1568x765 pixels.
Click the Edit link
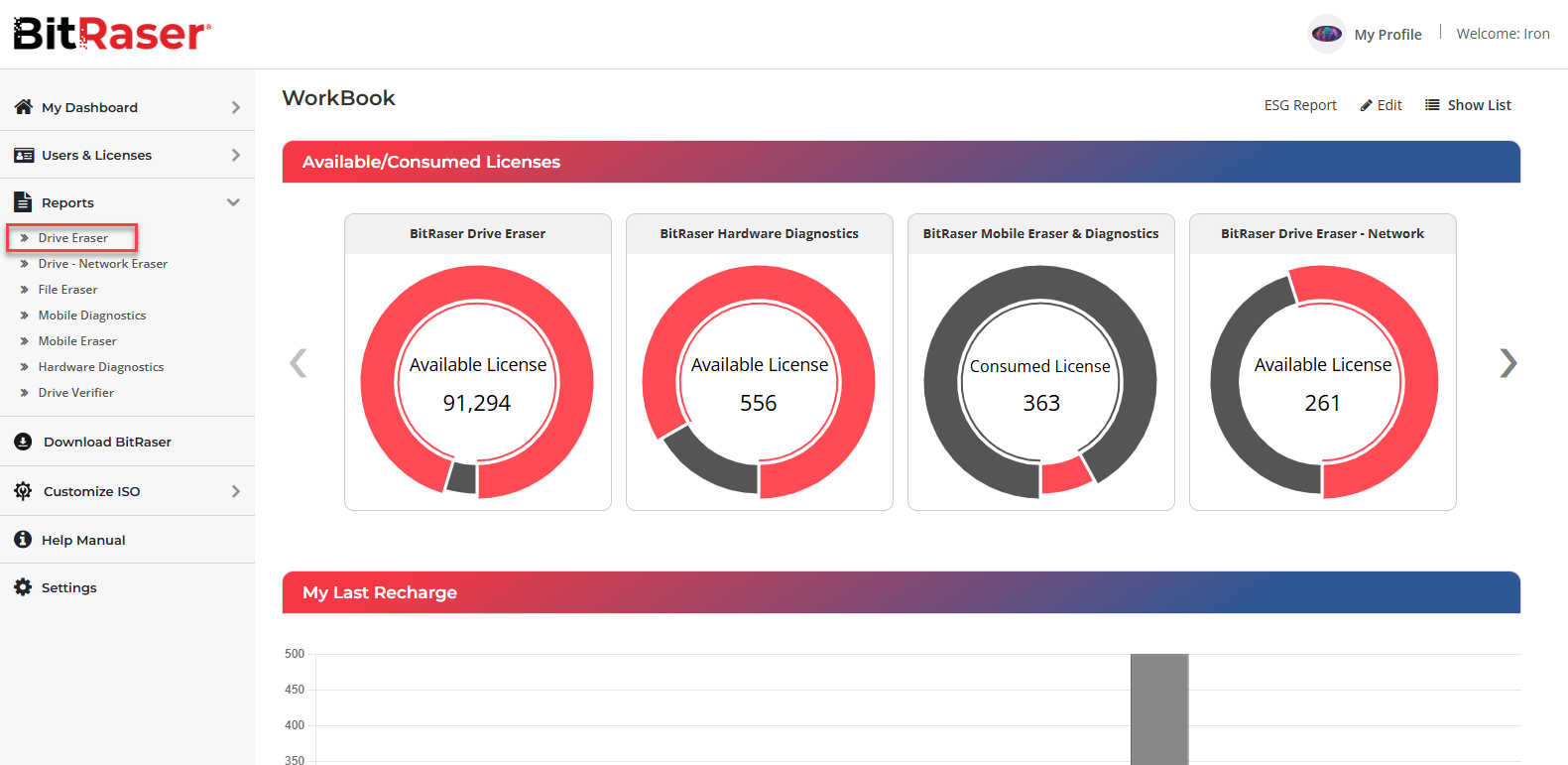coord(1389,105)
